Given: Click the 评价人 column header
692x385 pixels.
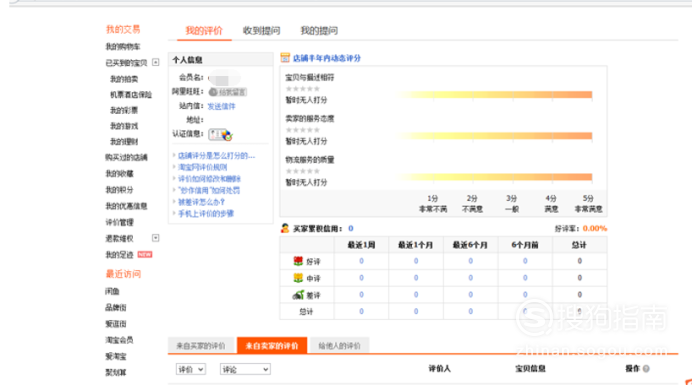Looking at the screenshot, I should (440, 369).
